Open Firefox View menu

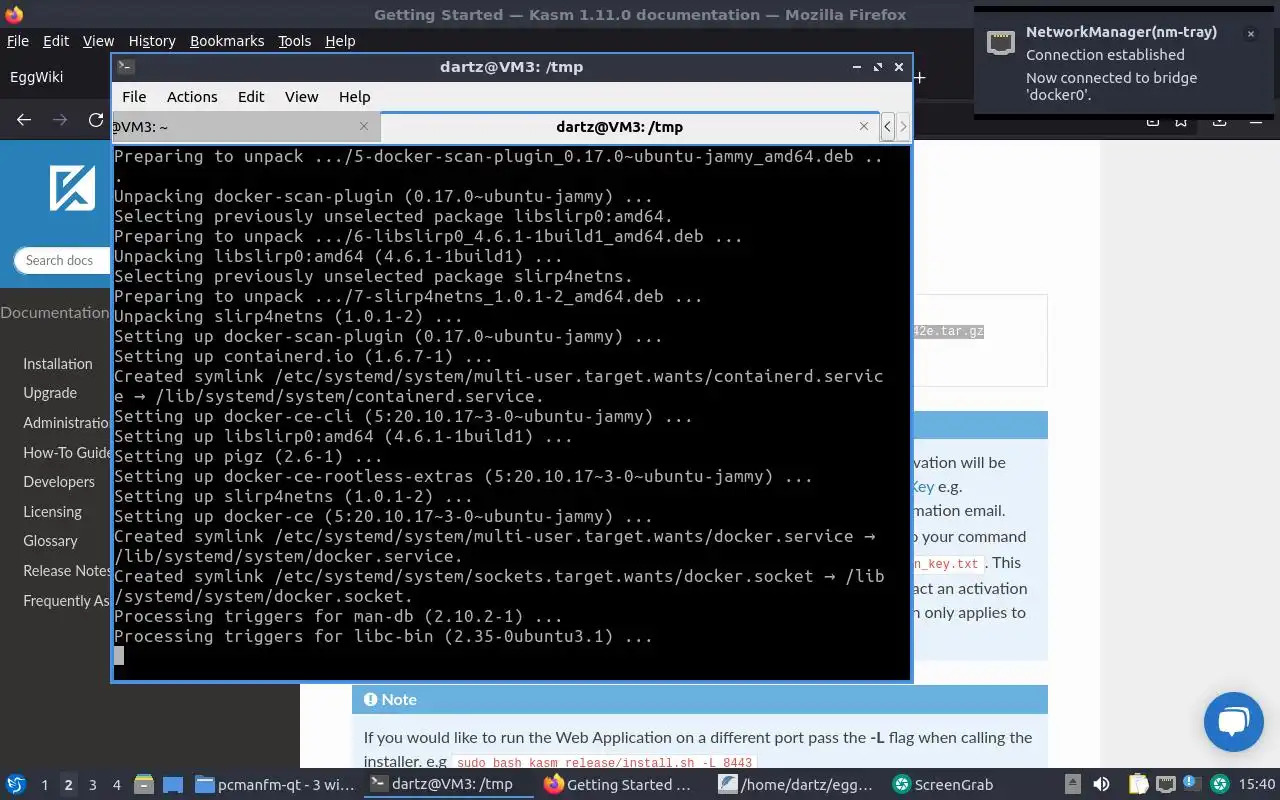coord(98,41)
